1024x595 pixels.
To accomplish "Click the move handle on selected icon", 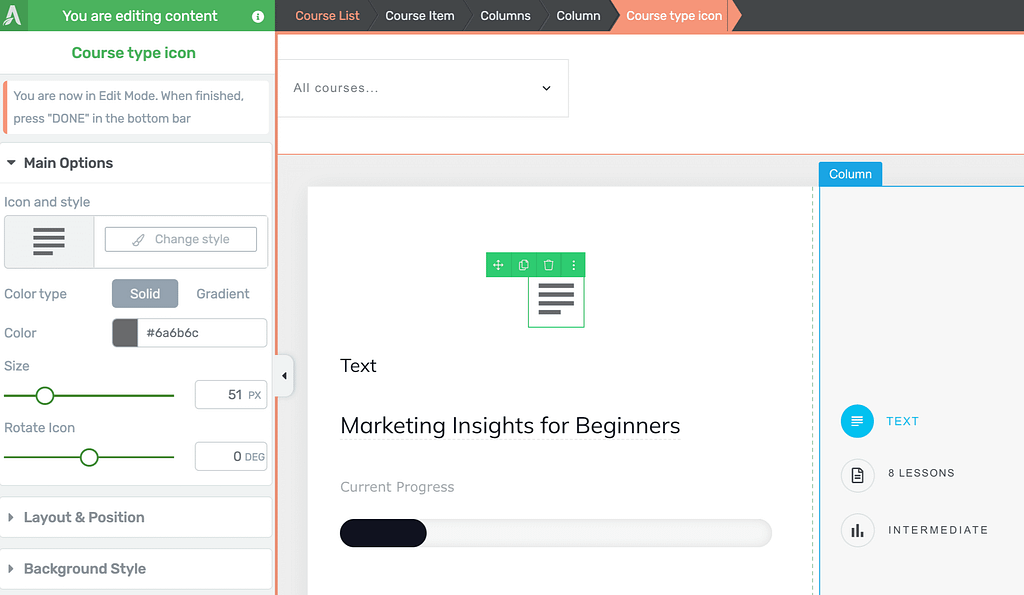I will pyautogui.click(x=498, y=265).
